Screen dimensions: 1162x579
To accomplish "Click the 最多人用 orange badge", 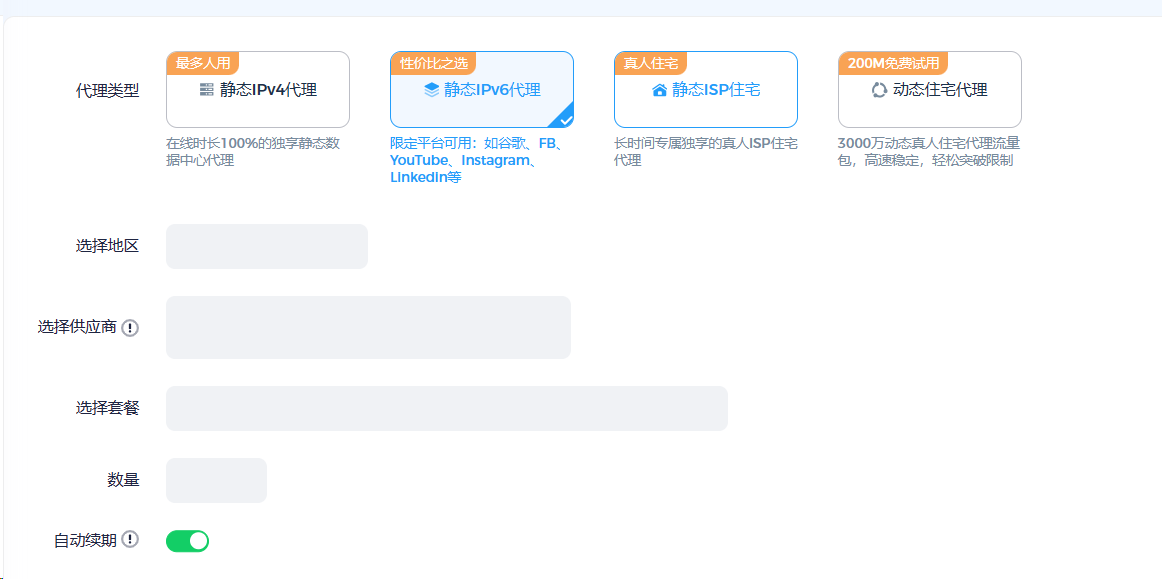I will click(203, 63).
